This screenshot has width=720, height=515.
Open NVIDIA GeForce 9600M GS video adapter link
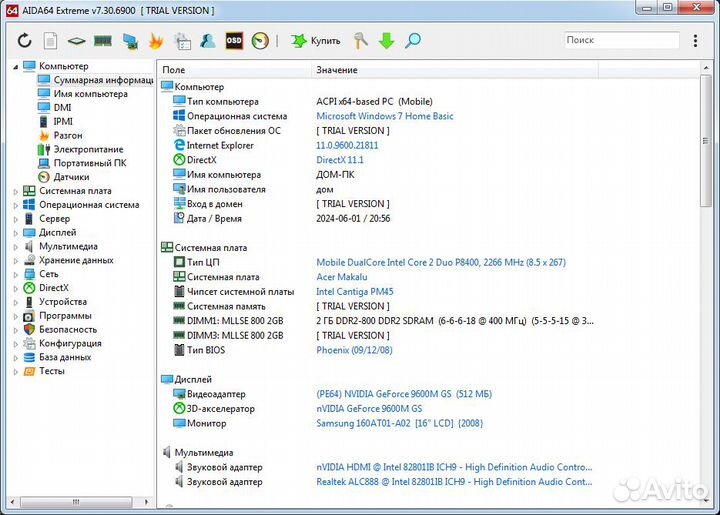point(404,394)
